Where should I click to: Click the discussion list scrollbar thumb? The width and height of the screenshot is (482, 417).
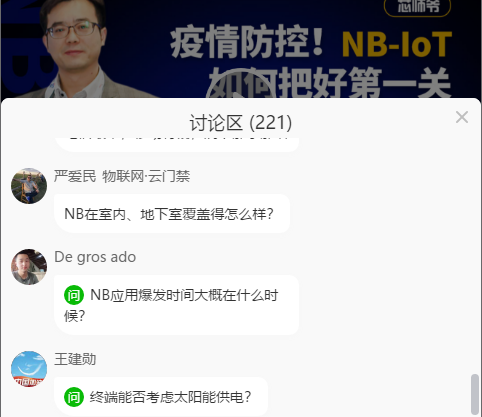tap(474, 394)
